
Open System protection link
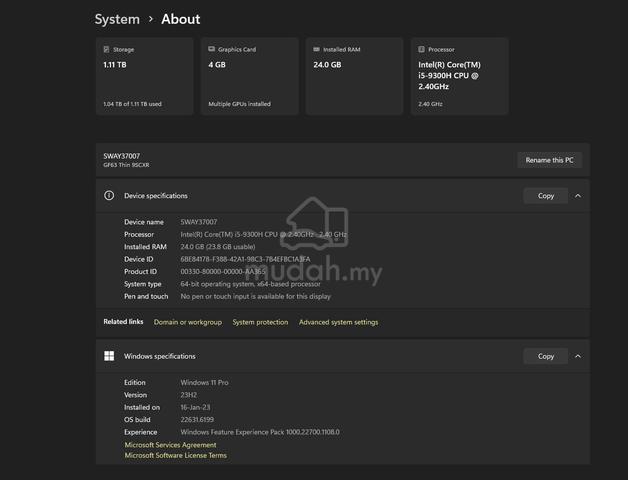pyautogui.click(x=260, y=322)
